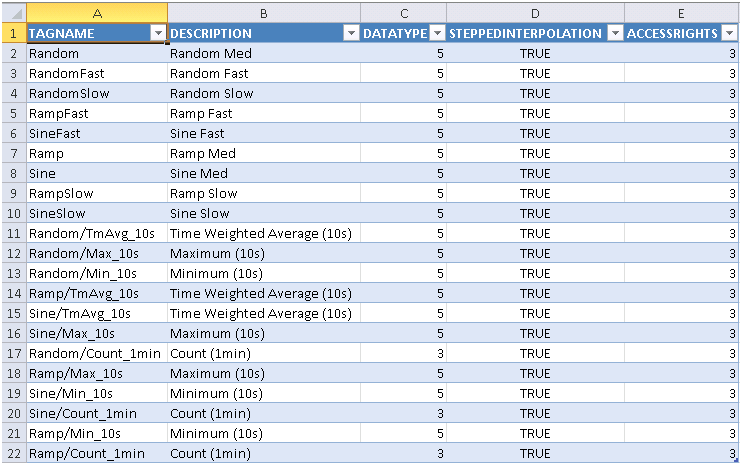Select the row 17 header
Image resolution: width=742 pixels, height=465 pixels.
click(12, 353)
